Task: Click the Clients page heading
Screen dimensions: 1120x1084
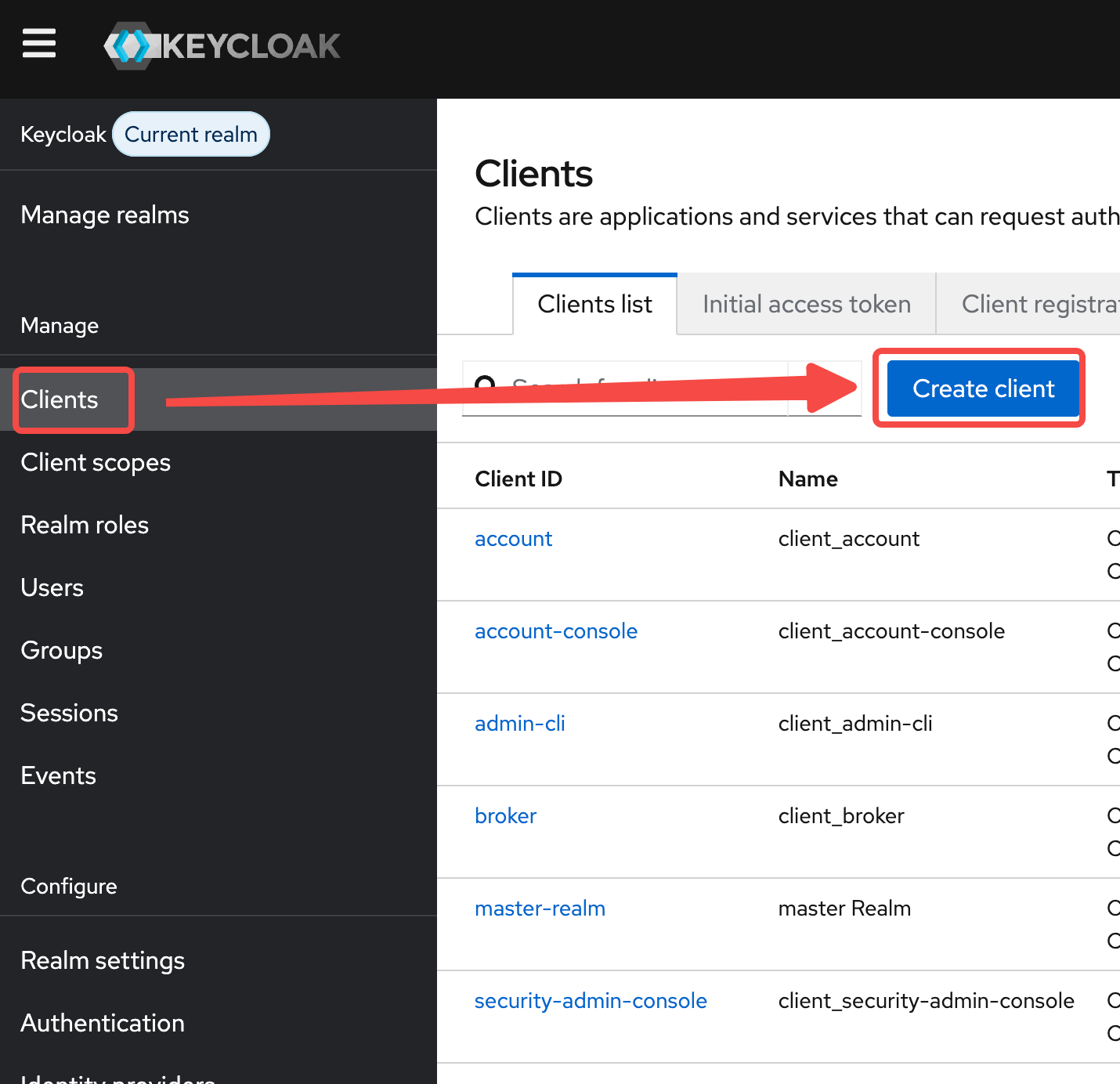Action: (533, 173)
